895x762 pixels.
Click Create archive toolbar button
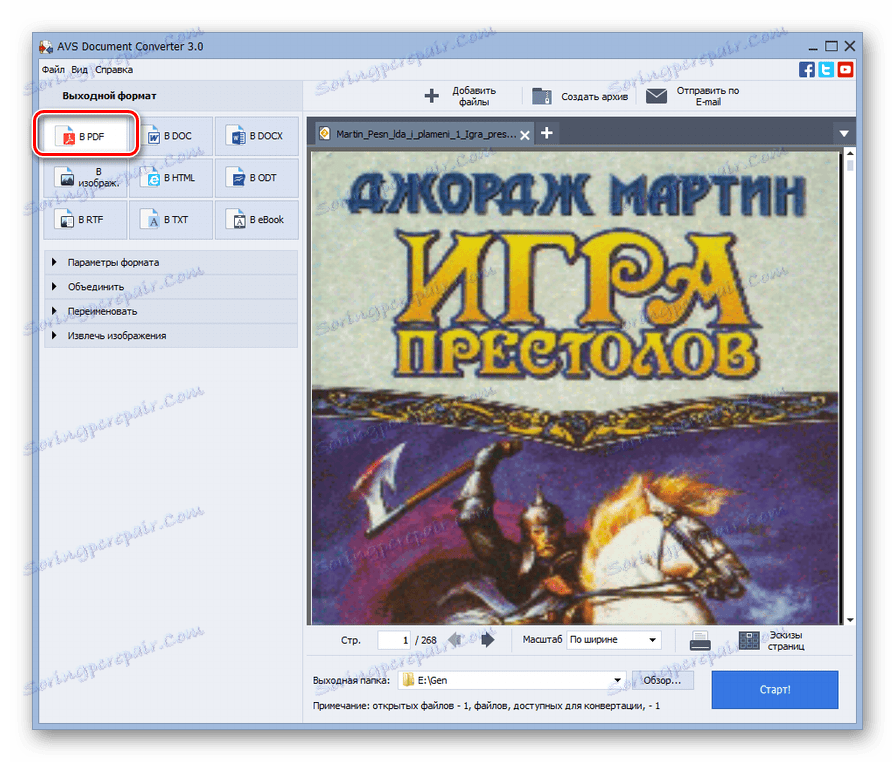point(580,96)
